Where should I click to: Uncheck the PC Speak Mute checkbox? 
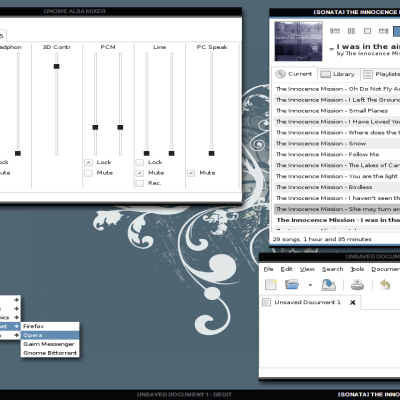[x=191, y=173]
